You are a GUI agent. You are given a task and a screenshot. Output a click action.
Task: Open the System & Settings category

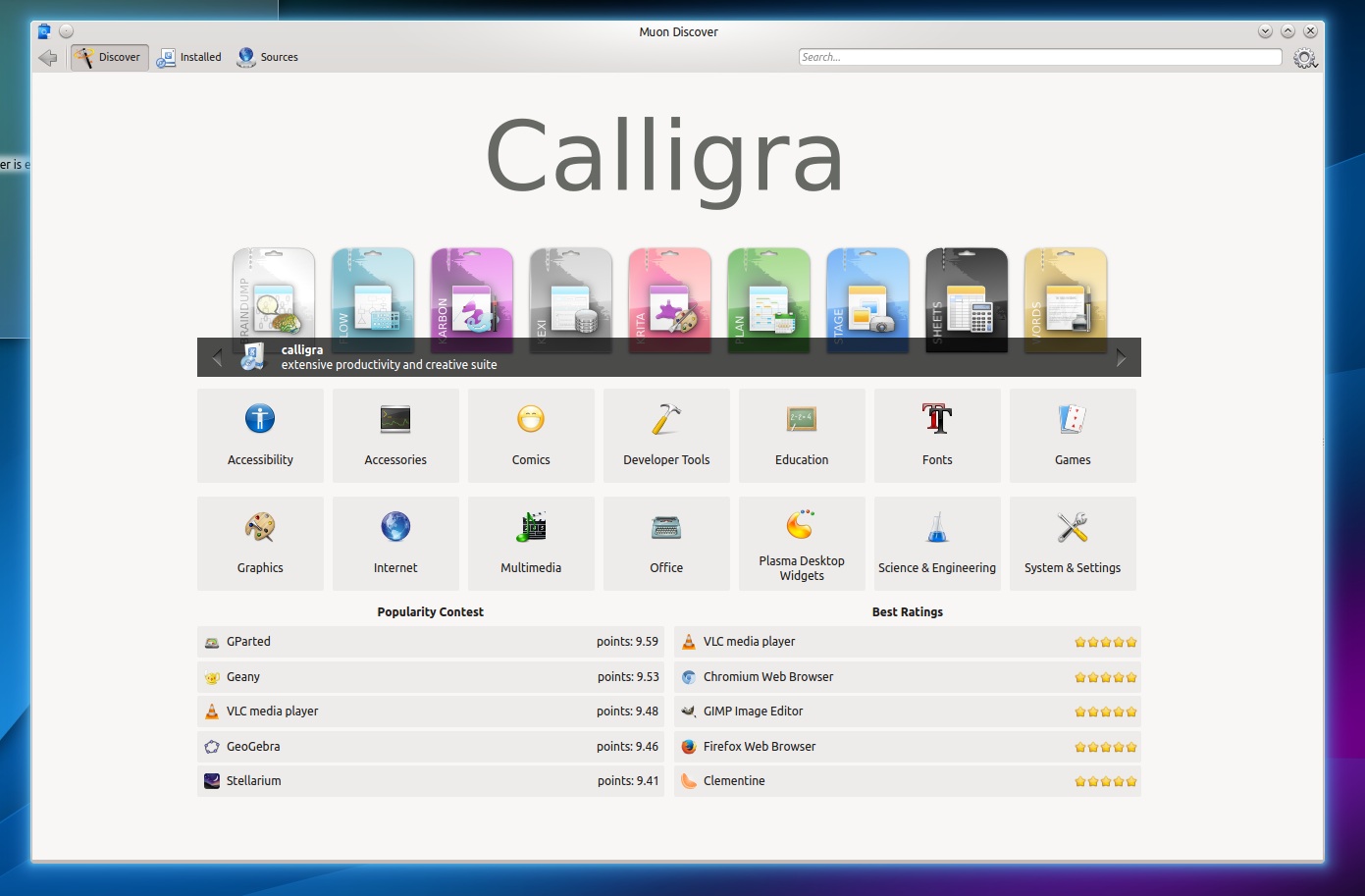pos(1073,544)
